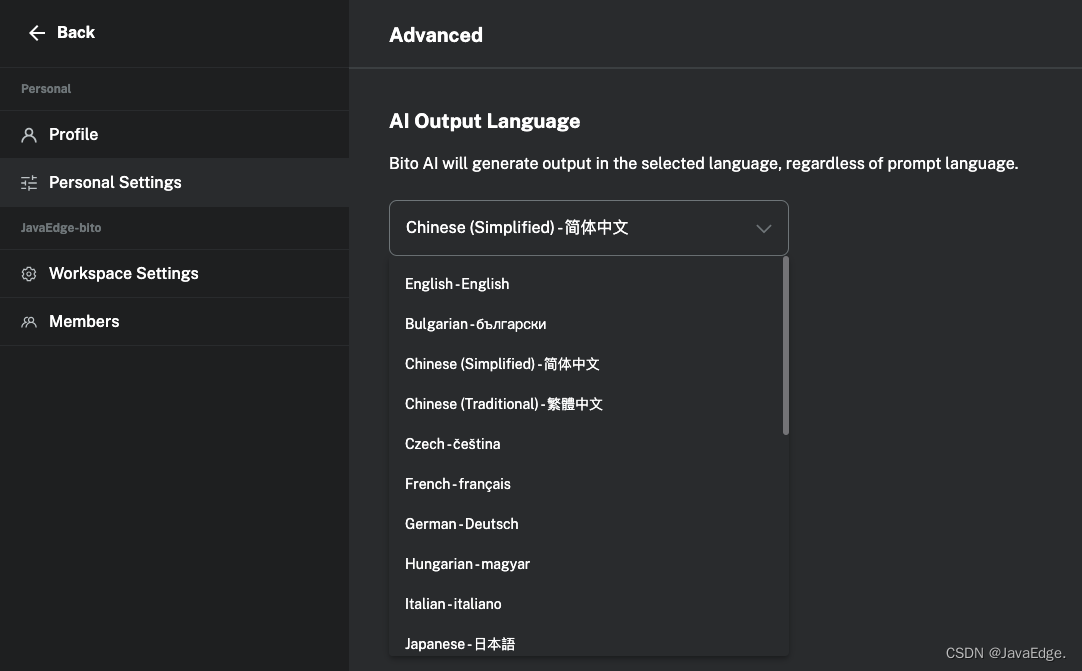Open Personal Settings in sidebar
Image resolution: width=1082 pixels, height=671 pixels.
175,182
